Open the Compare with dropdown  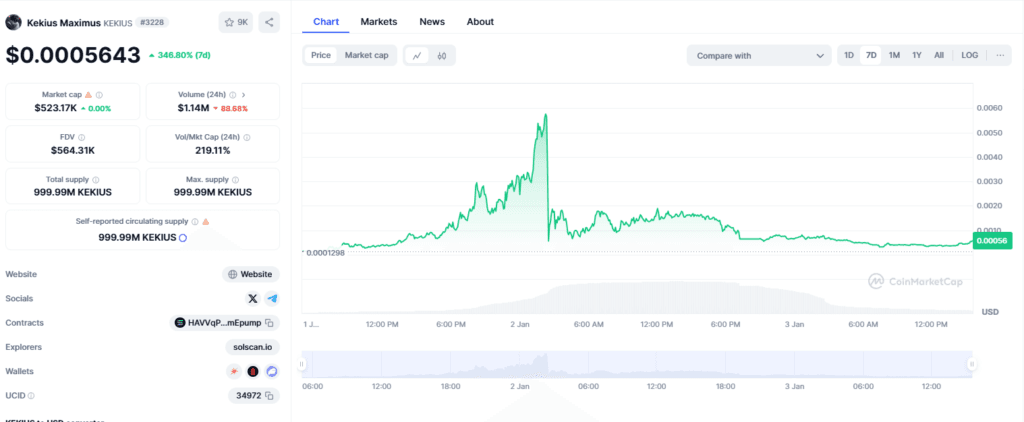coord(759,56)
